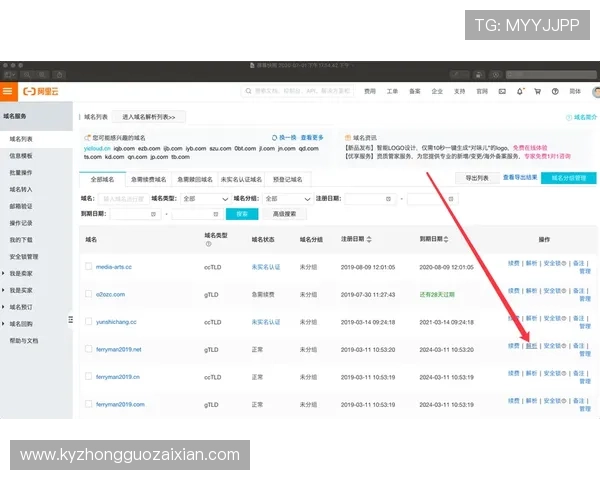
Task: Click zoom in in Preview toolbar
Action: 42,75
